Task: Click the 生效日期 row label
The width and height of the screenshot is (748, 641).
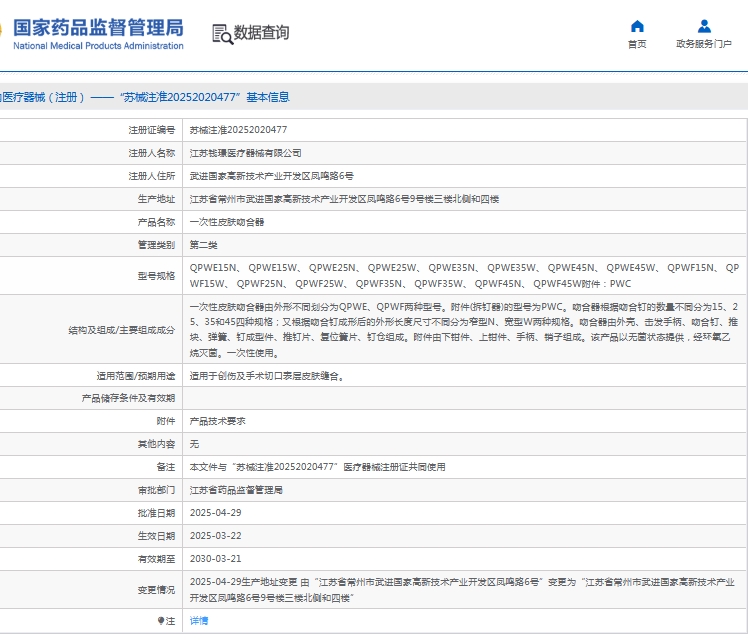Action: (x=156, y=536)
